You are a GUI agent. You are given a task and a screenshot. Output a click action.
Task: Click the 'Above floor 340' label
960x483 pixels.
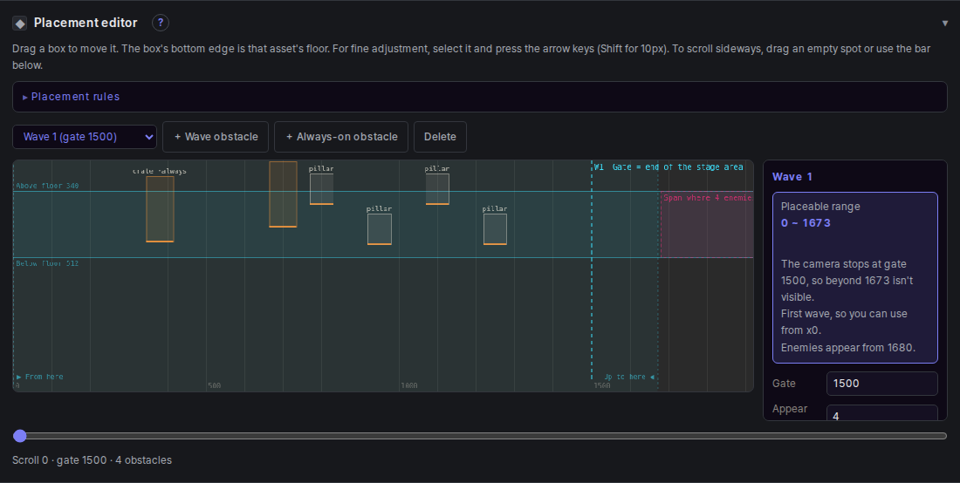click(x=47, y=185)
